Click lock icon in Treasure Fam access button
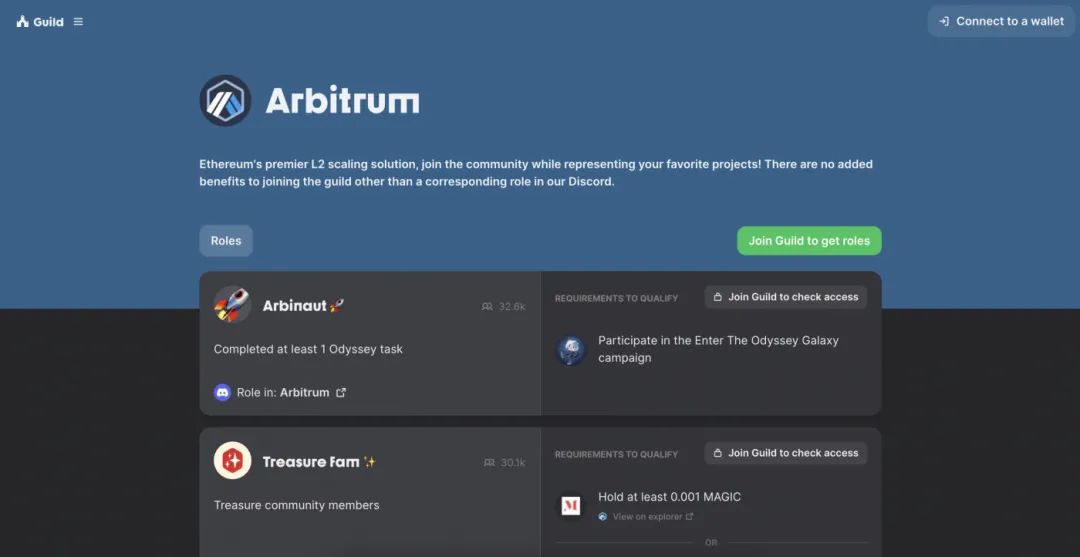Screen dimensions: 1080x557 (x=718, y=453)
